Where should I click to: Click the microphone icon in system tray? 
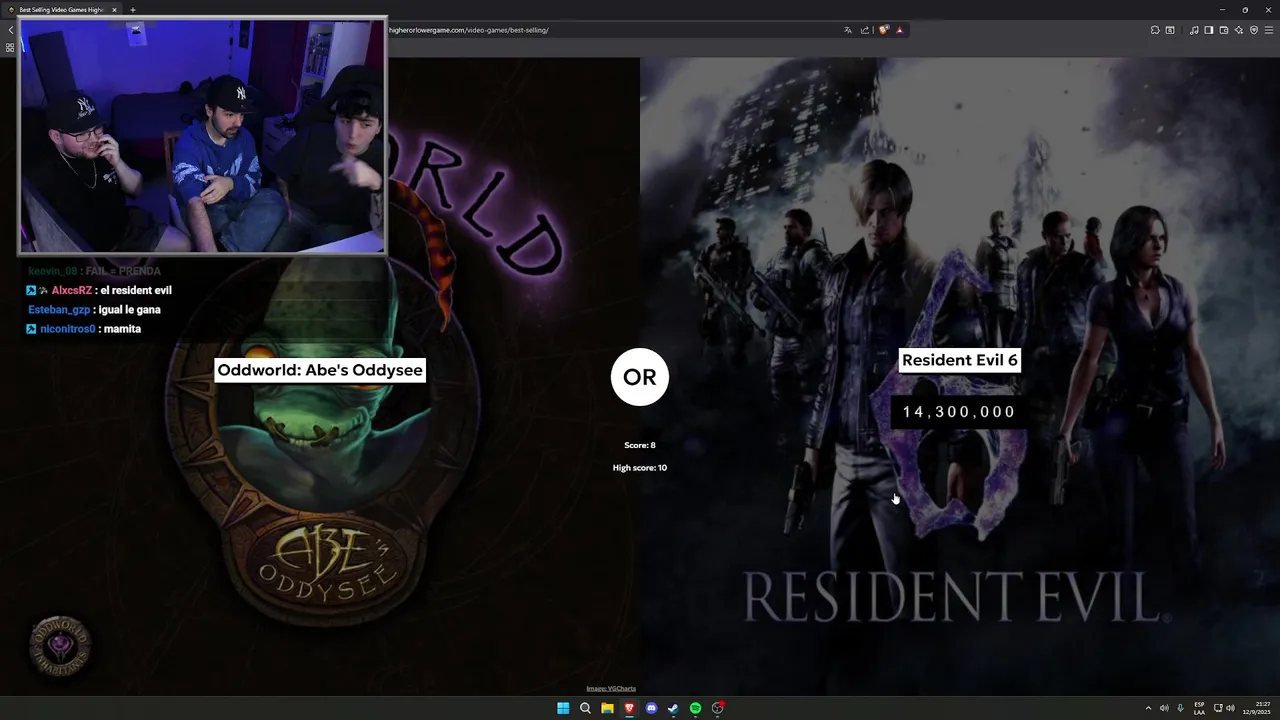pos(1180,708)
